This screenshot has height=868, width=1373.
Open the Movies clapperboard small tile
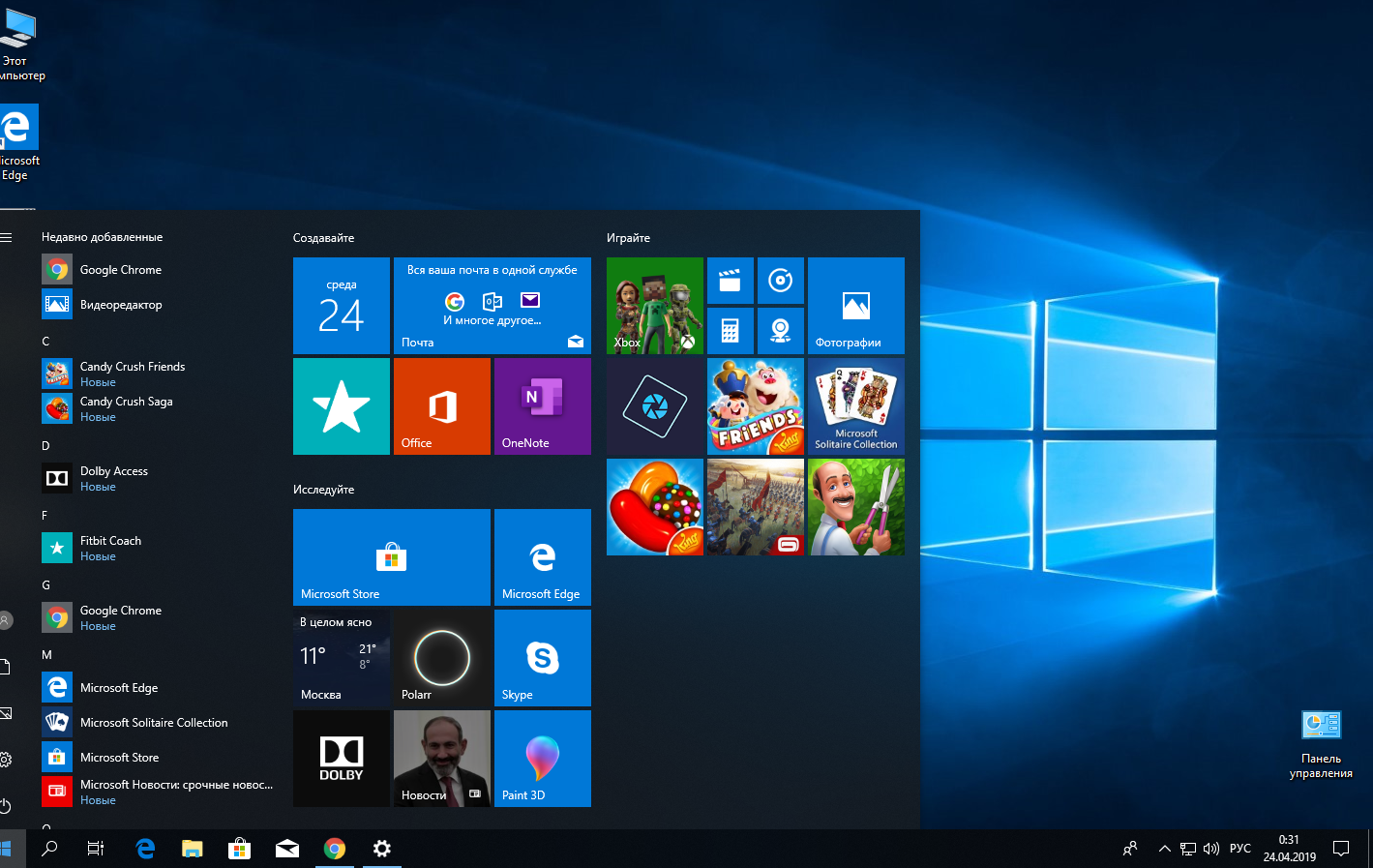point(731,281)
